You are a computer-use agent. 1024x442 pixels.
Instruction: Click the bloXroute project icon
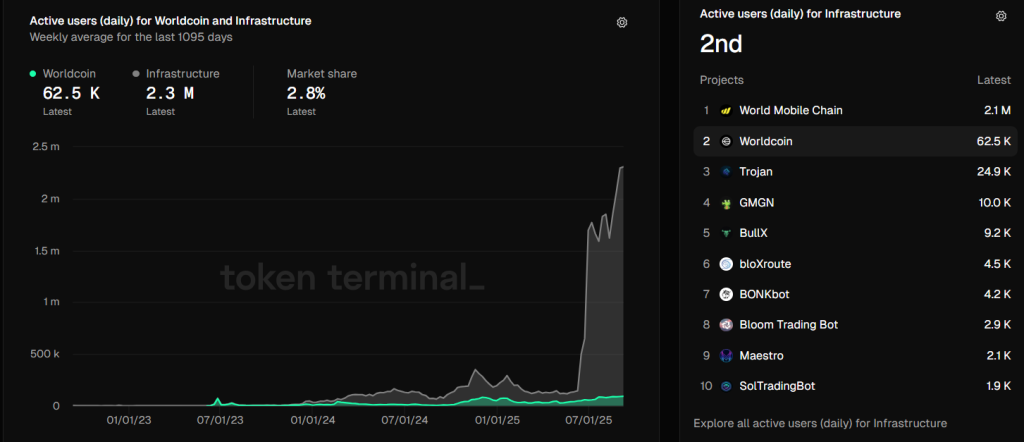coord(726,264)
